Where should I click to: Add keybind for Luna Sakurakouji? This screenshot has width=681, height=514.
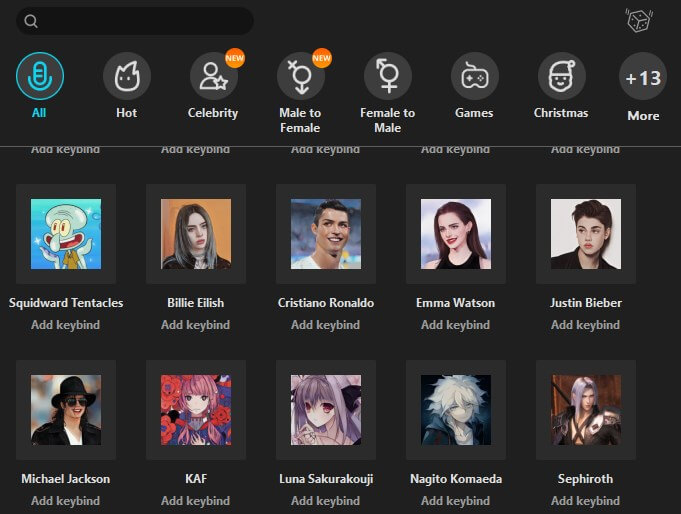(326, 501)
